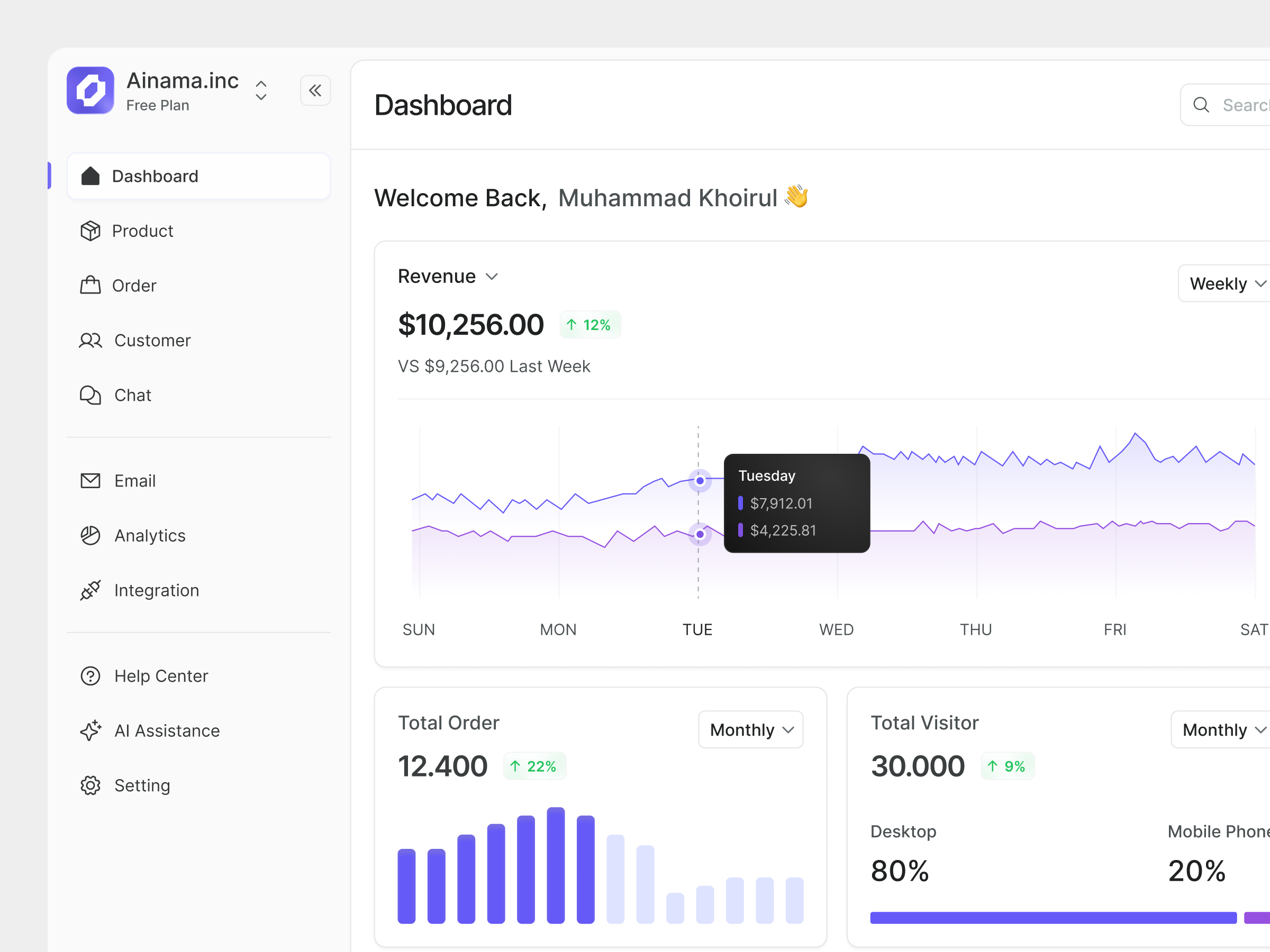Click the search magnifier icon

point(1201,104)
